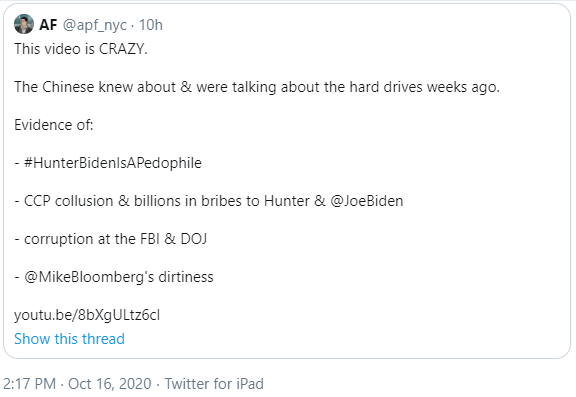Select the 'This video is CRAZY.' text line
Viewport: 576px width, 397px height.
click(x=81, y=49)
